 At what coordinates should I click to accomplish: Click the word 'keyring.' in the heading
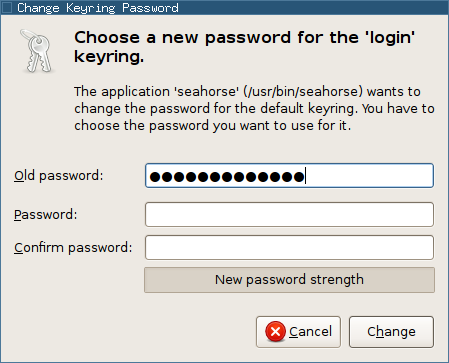coord(109,57)
